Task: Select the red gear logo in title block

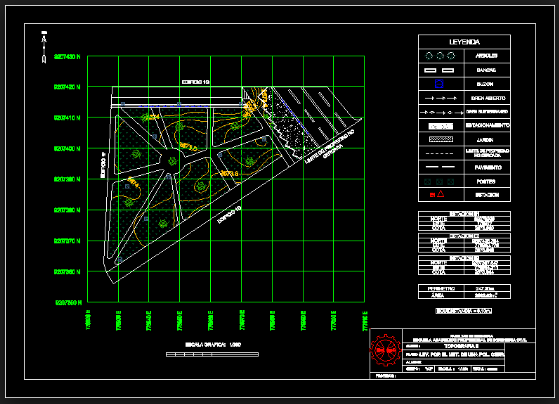Action: [386, 351]
